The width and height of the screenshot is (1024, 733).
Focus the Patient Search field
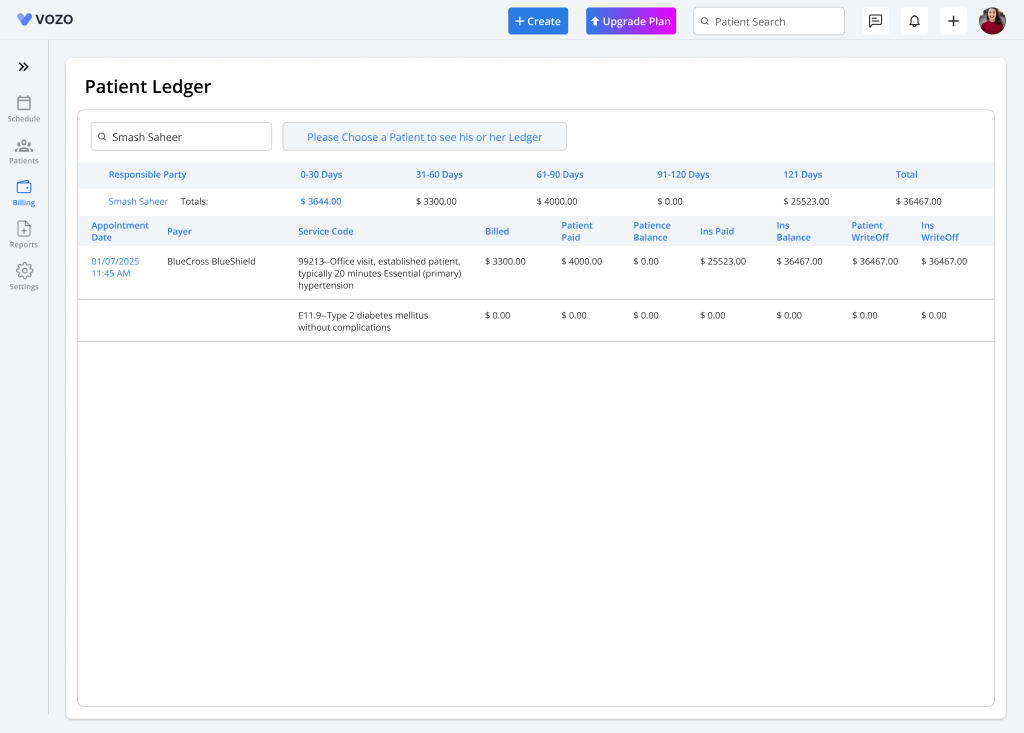pos(769,21)
